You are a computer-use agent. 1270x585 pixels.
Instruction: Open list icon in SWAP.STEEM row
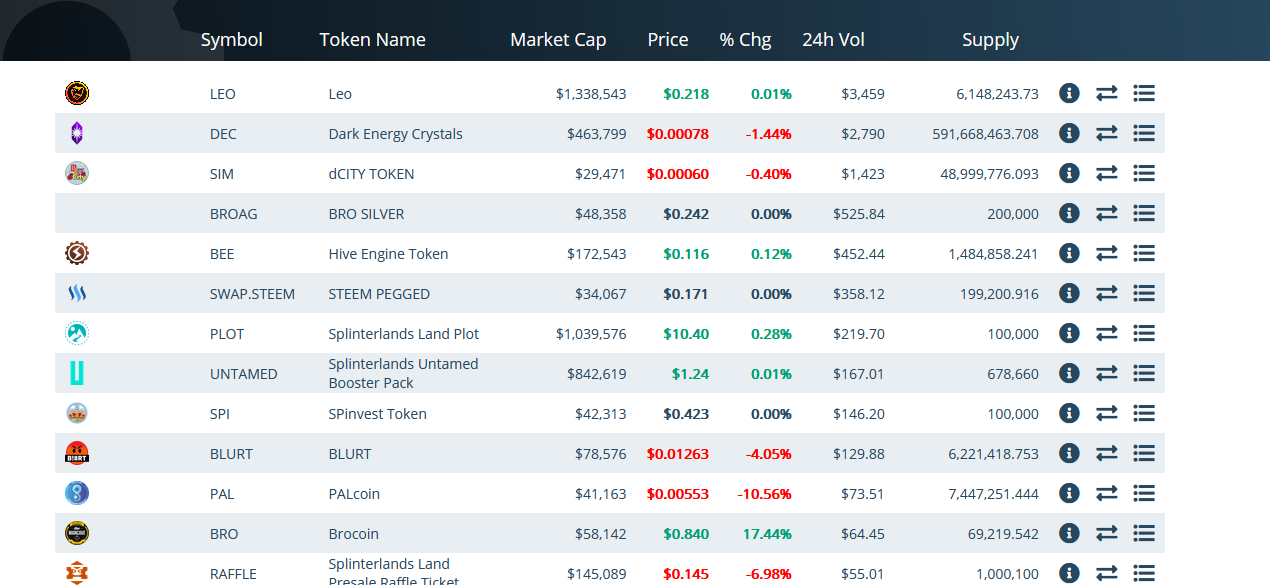(x=1144, y=293)
